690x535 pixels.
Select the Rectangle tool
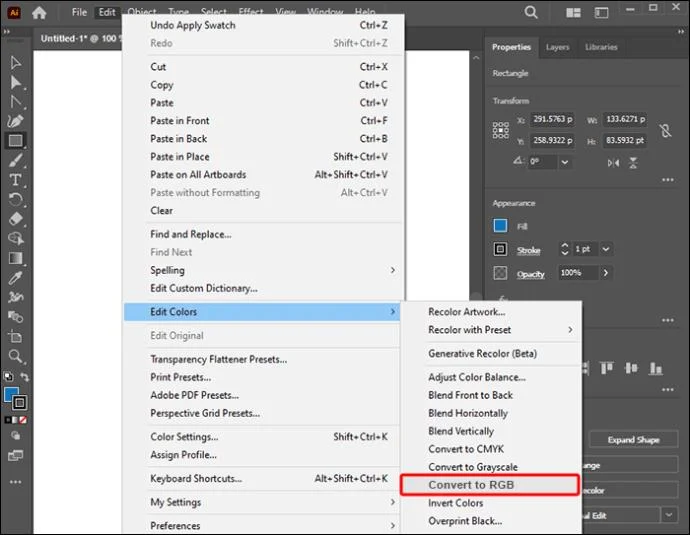(15, 141)
